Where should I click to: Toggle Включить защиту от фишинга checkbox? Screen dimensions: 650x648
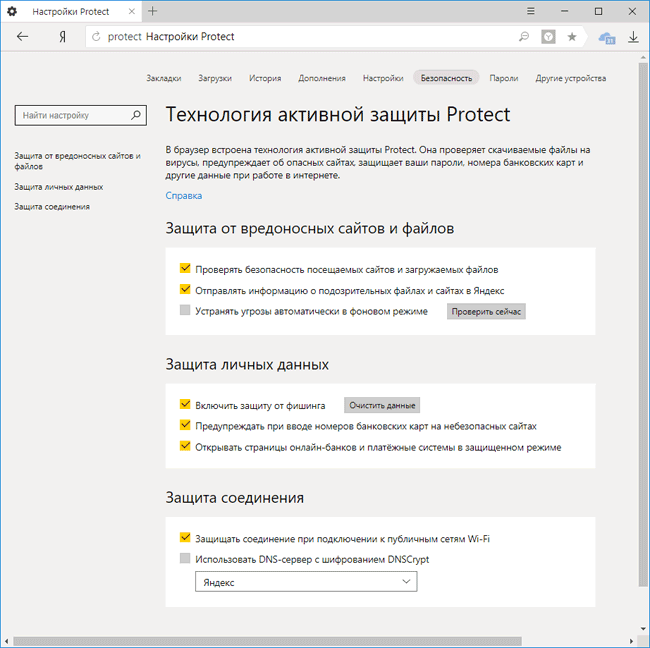185,404
